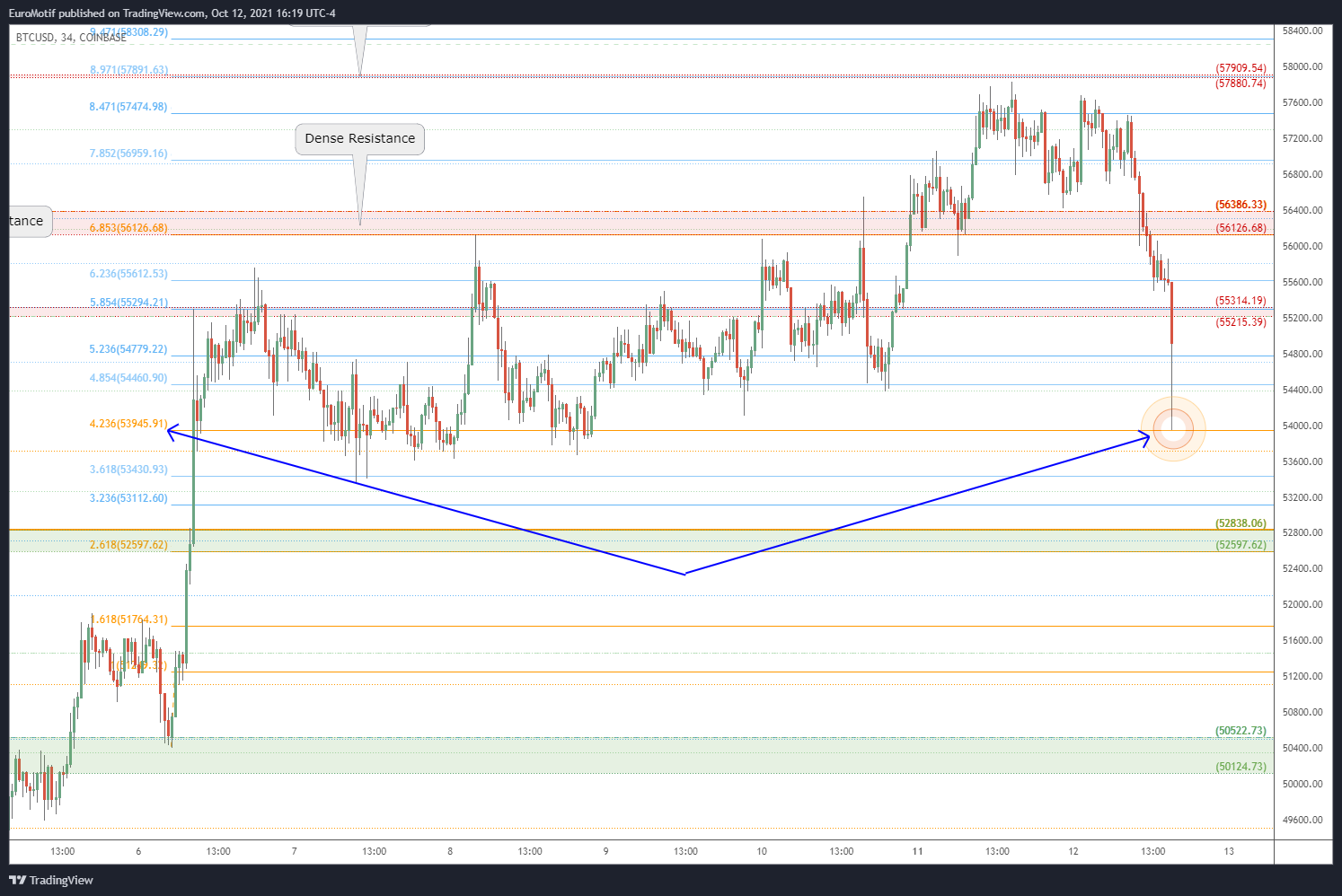This screenshot has width=1342, height=896.
Task: Click the EuroMotif published on TradingView.com header
Action: 172,13
